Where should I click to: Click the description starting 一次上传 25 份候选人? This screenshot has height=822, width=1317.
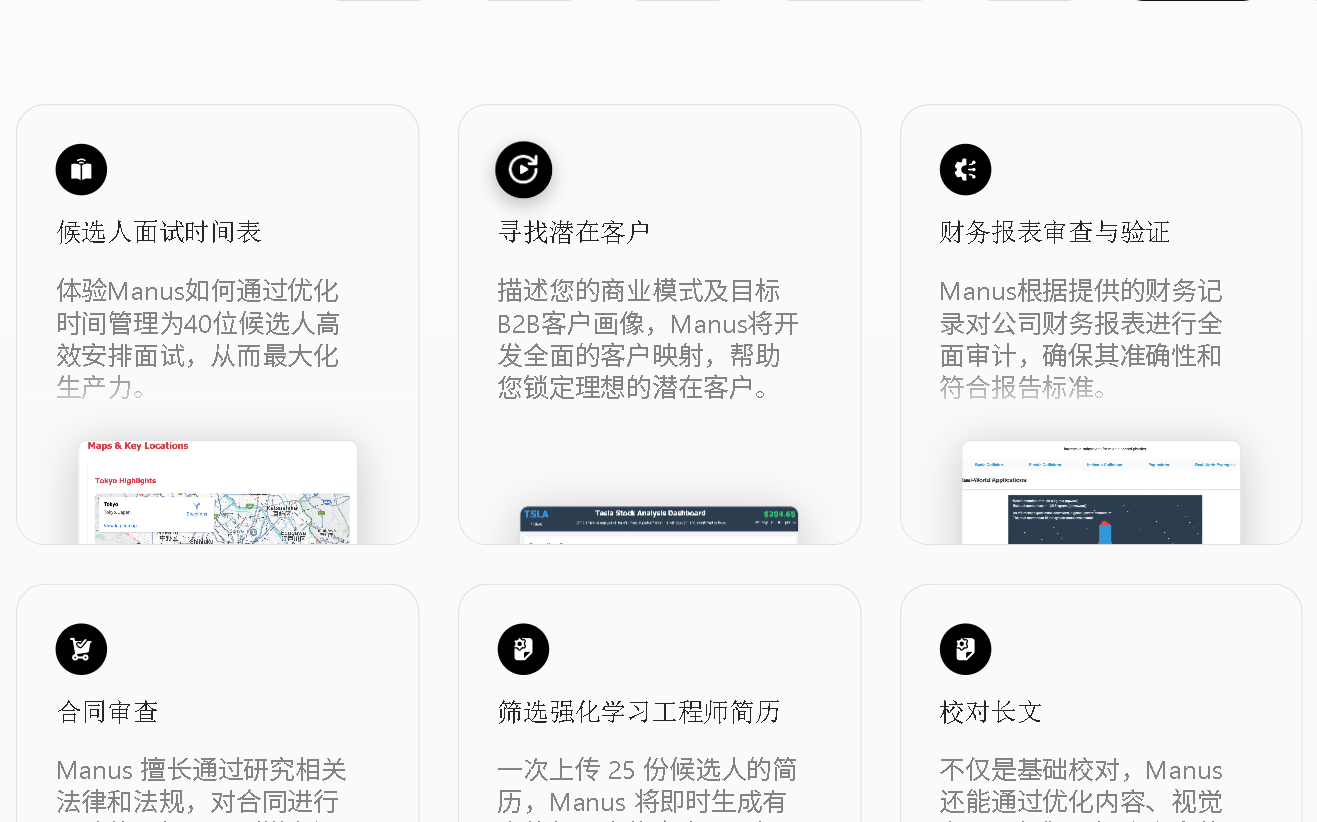tap(647, 788)
